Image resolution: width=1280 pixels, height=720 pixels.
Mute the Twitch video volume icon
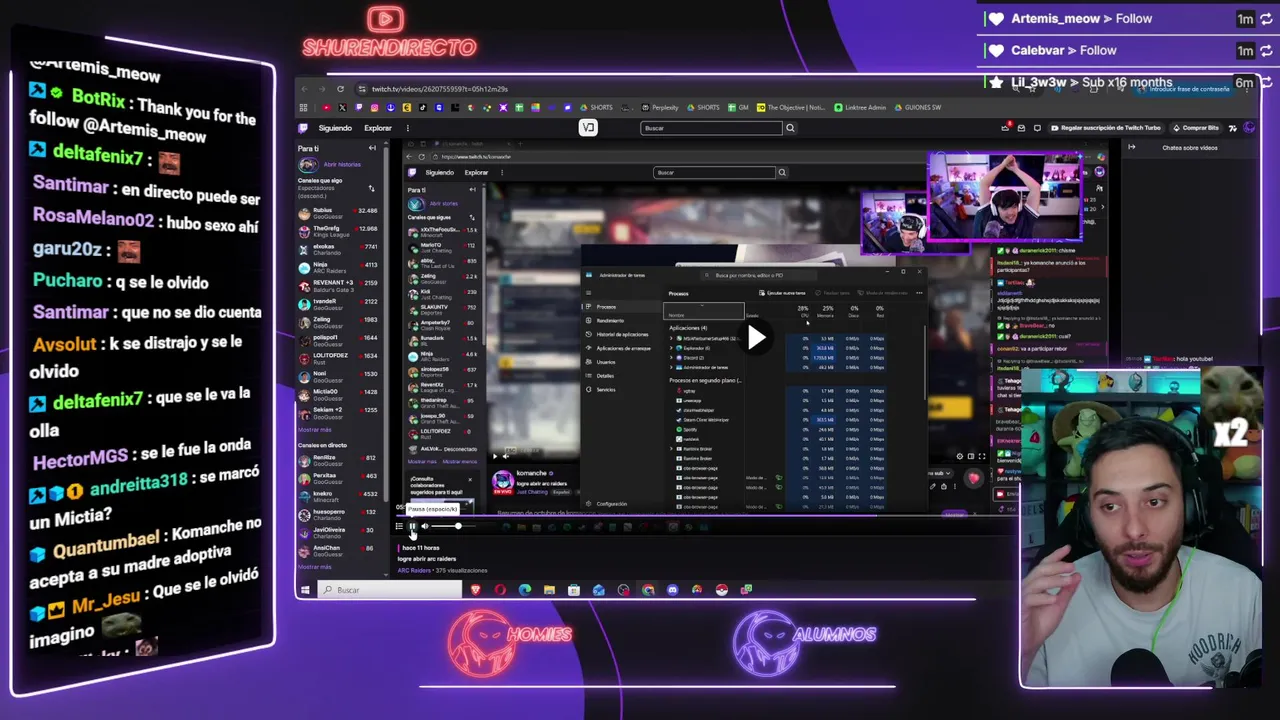point(425,526)
